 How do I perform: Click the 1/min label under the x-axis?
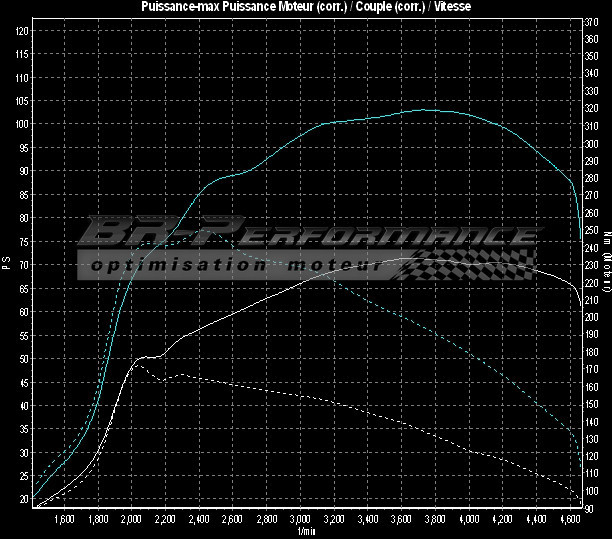tap(306, 532)
